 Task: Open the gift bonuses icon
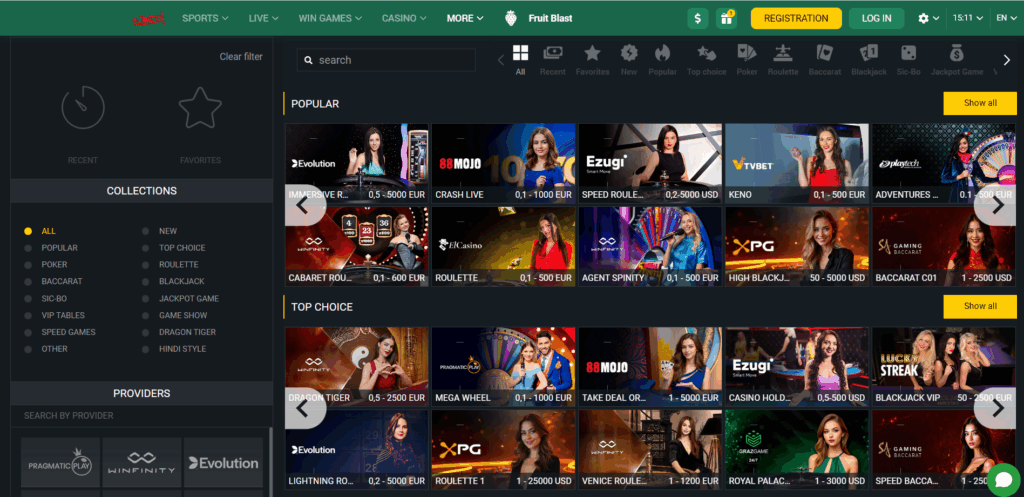coord(726,18)
